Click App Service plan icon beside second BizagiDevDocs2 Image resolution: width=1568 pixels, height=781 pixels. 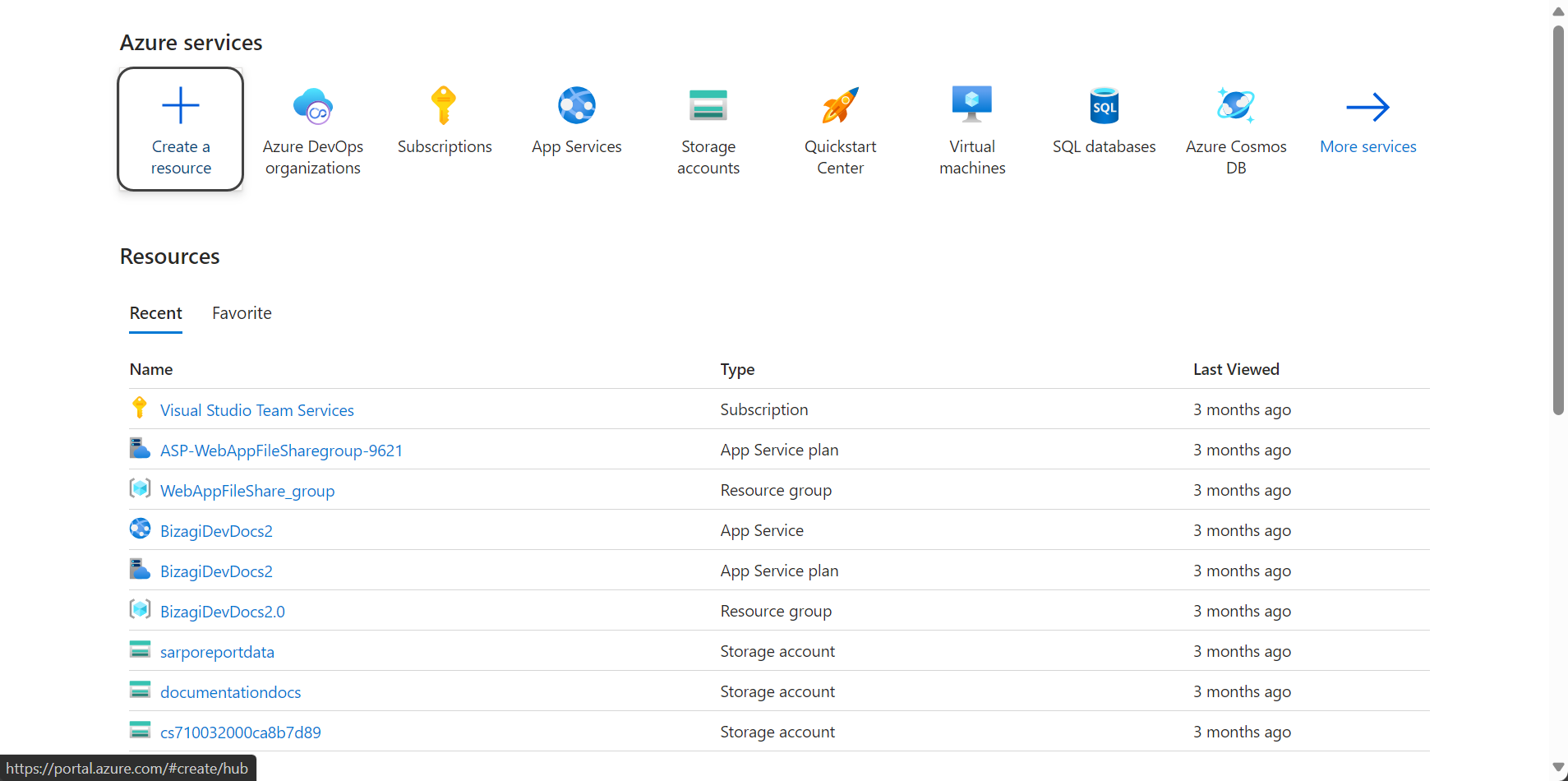coord(140,569)
